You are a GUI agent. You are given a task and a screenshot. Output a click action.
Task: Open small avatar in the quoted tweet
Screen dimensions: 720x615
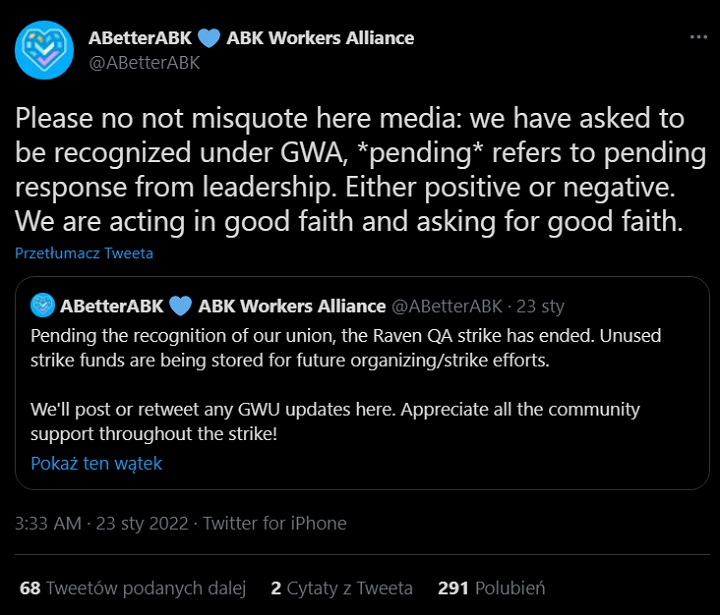[42, 306]
